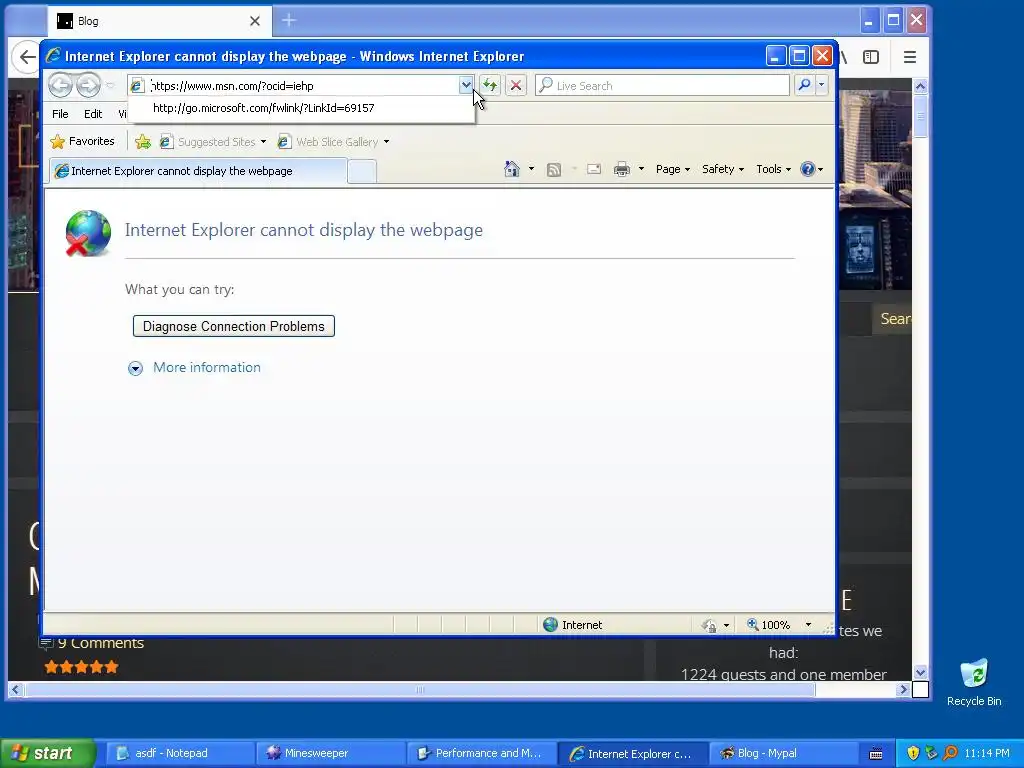Open the Favorites star panel
Viewport: 1024px width, 768px height.
pos(83,141)
